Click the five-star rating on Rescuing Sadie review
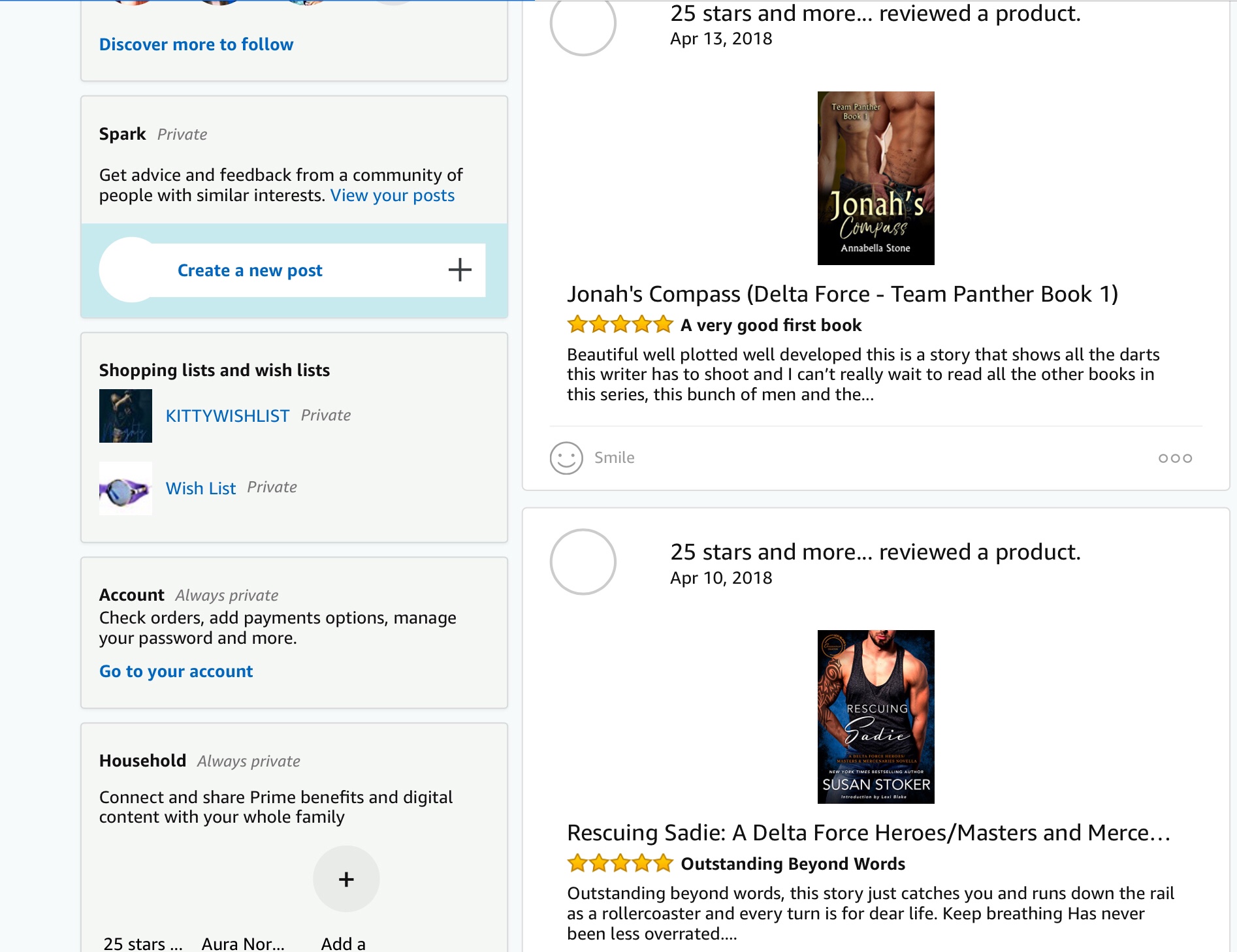This screenshot has width=1237, height=952. click(x=619, y=863)
